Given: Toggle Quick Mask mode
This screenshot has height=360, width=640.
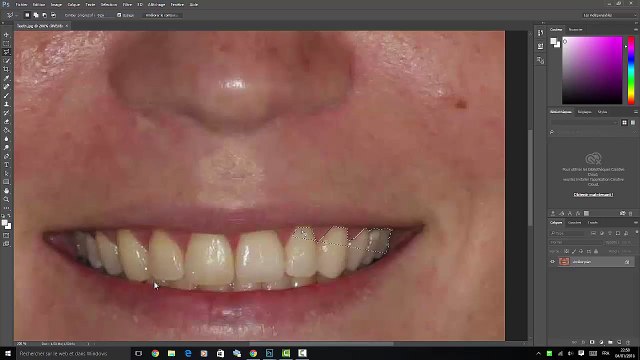Looking at the screenshot, I should point(7,236).
